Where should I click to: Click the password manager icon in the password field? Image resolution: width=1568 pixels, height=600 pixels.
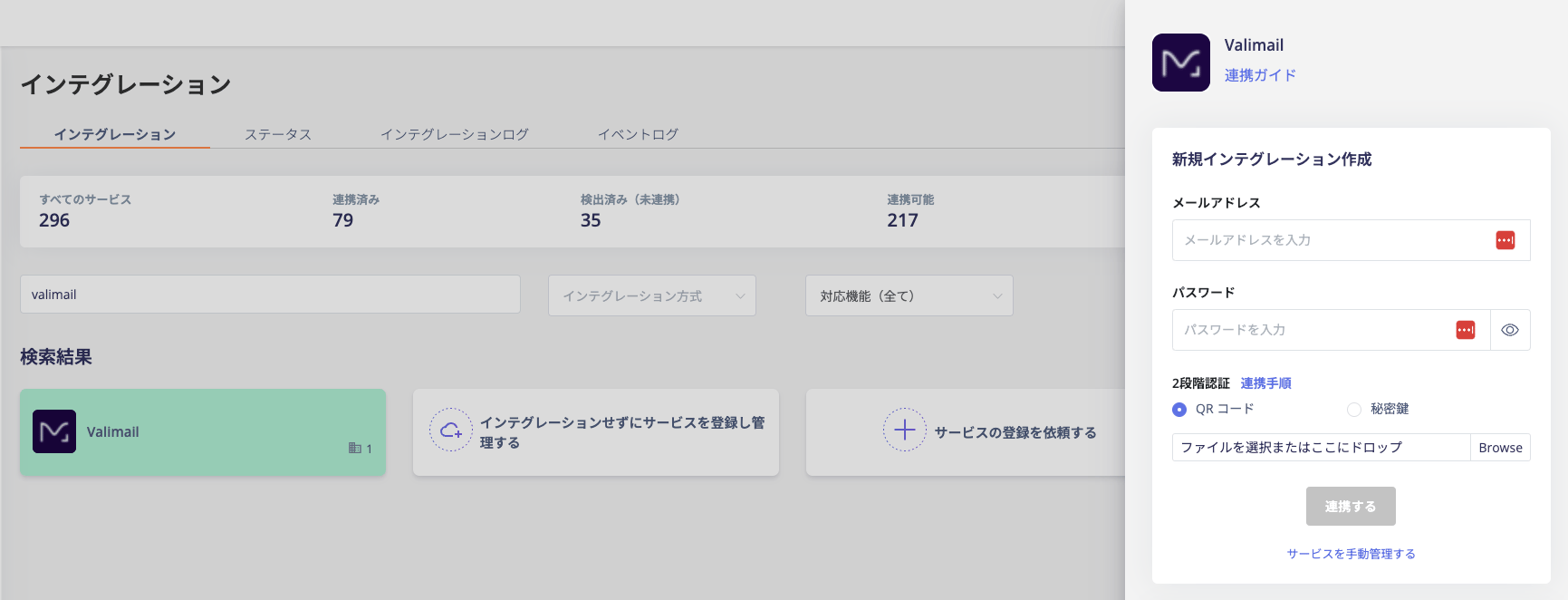click(1465, 330)
